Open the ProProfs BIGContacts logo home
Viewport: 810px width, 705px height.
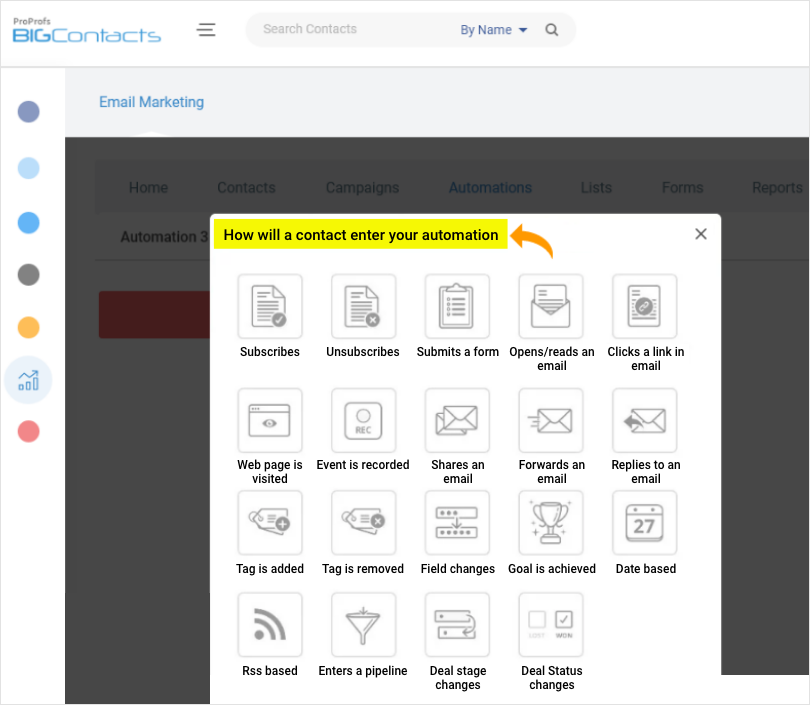(x=86, y=30)
